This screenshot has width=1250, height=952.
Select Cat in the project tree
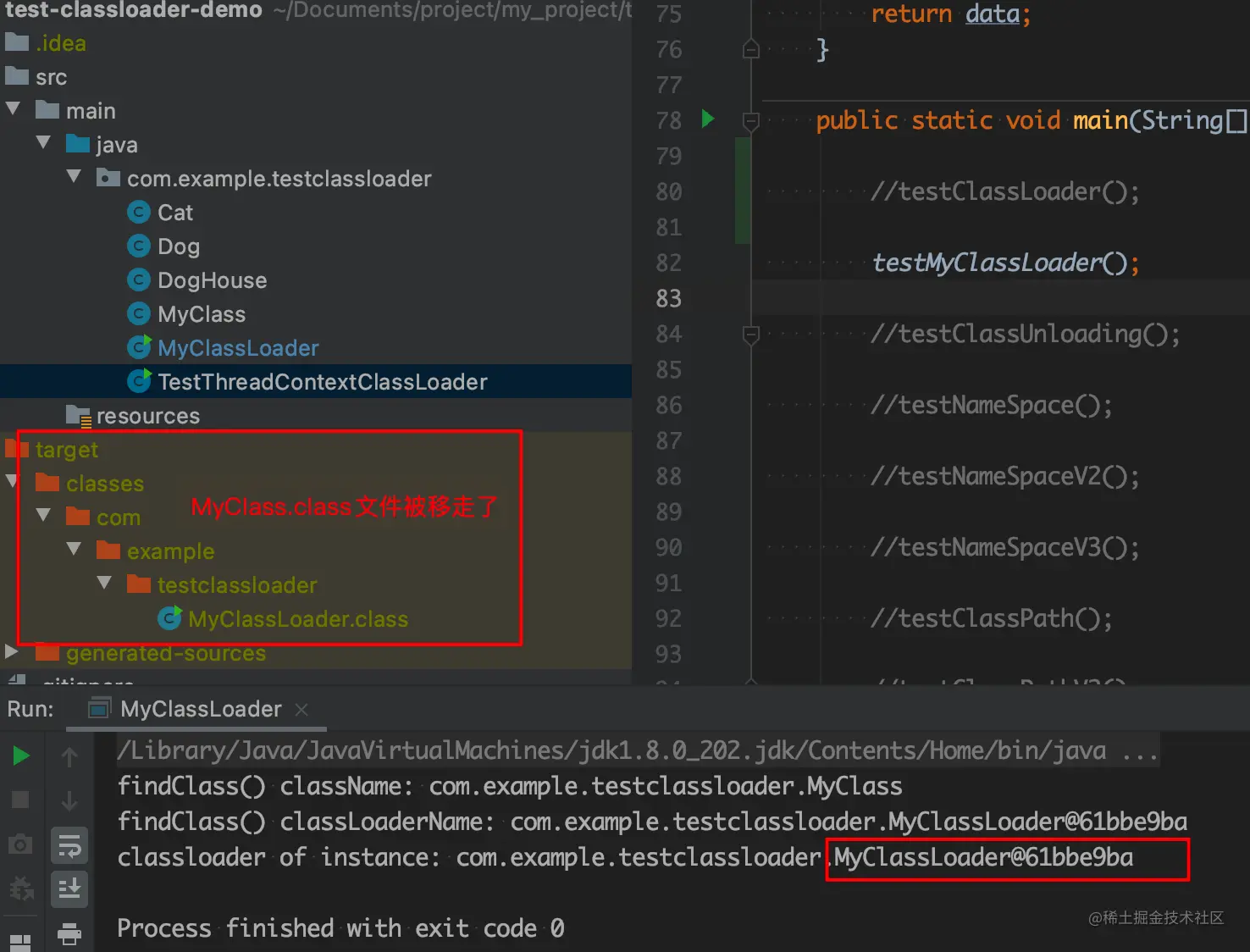pos(175,213)
